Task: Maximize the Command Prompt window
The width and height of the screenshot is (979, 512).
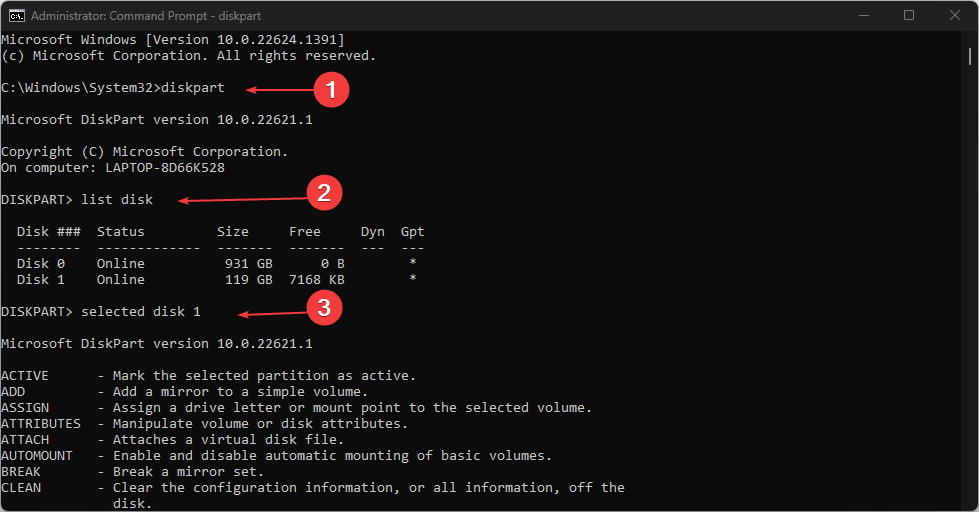Action: tap(909, 15)
